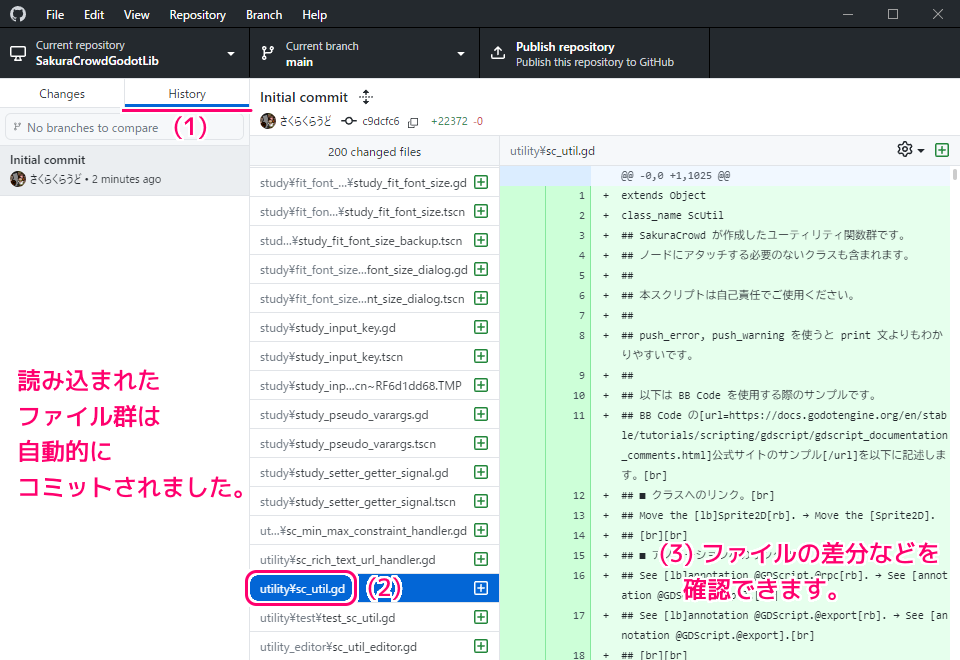Select study_input_key.tscn file
The height and width of the screenshot is (660, 960).
374,356
